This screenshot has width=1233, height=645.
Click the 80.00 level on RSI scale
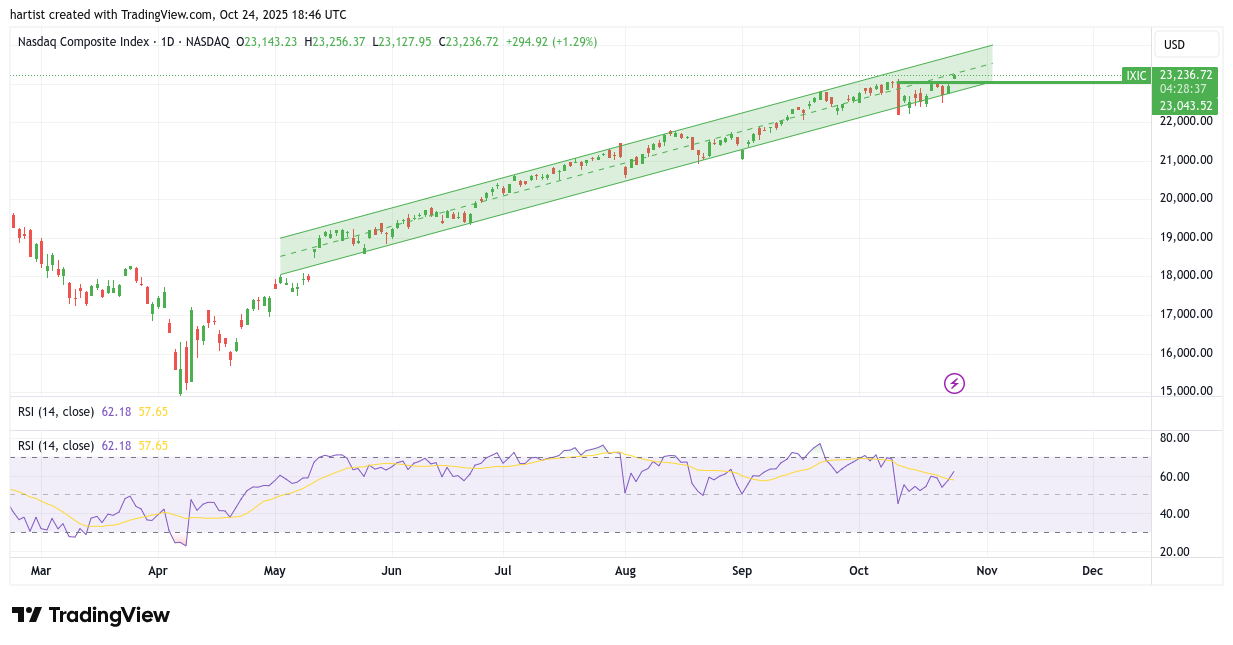coord(1175,438)
